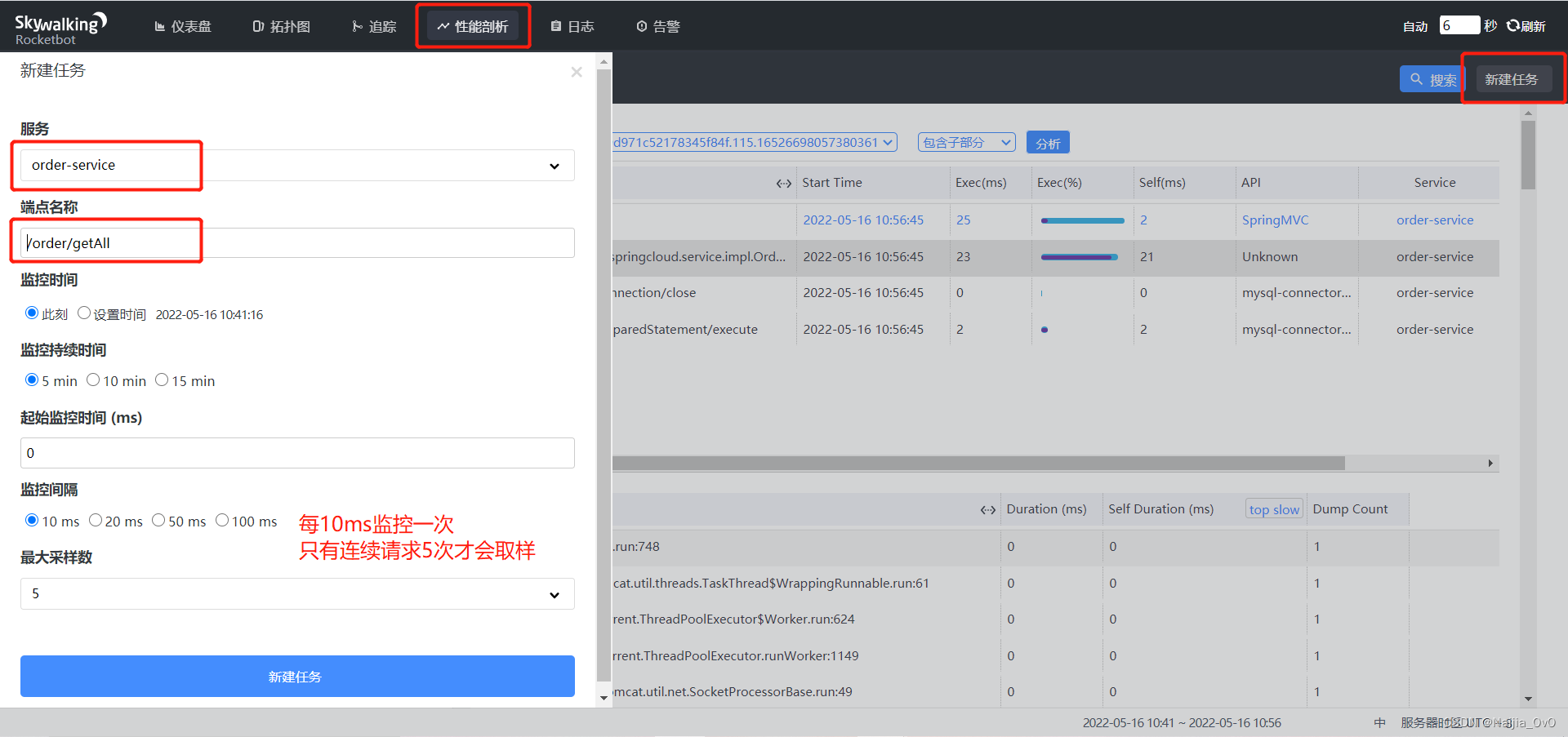This screenshot has height=737, width=1568.
Task: Click main page scrollbar down arrow
Action: (x=1528, y=699)
